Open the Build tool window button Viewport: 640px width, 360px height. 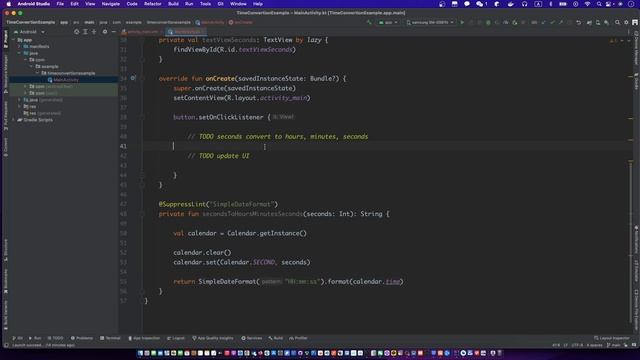pos(276,338)
